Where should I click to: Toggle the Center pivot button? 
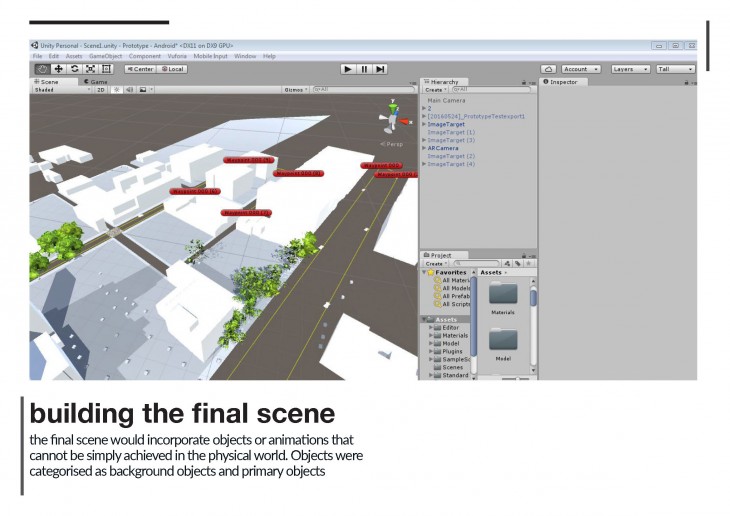click(139, 69)
